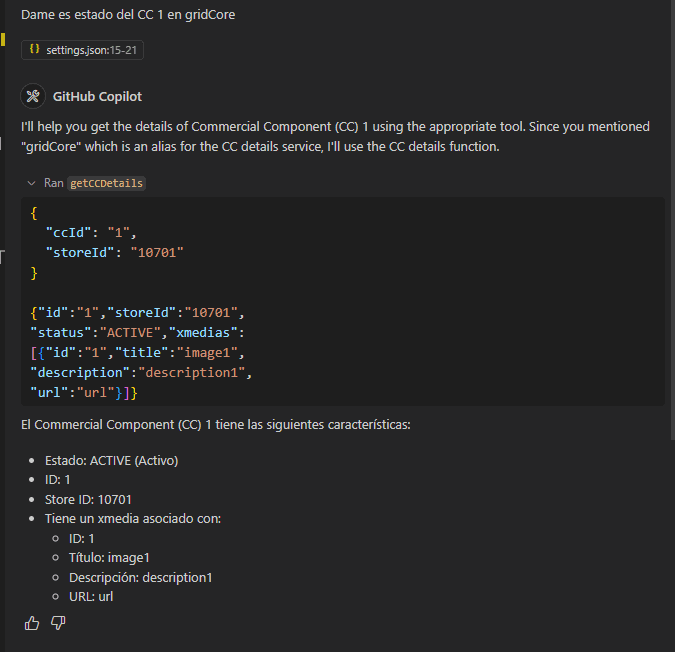The image size is (675, 652).
Task: Give the response a thumbs up
Action: coord(32,623)
